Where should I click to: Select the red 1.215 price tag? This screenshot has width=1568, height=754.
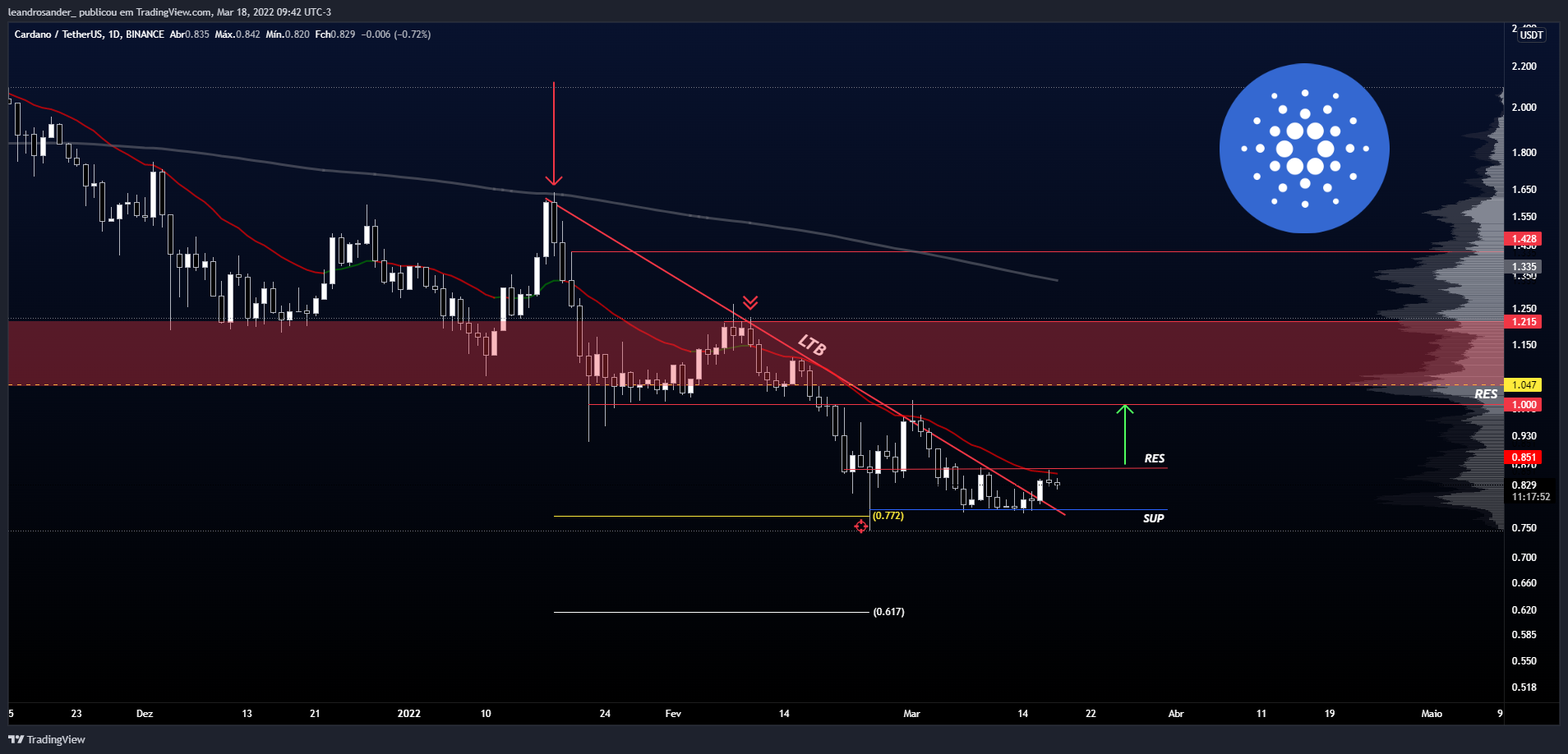pos(1523,322)
